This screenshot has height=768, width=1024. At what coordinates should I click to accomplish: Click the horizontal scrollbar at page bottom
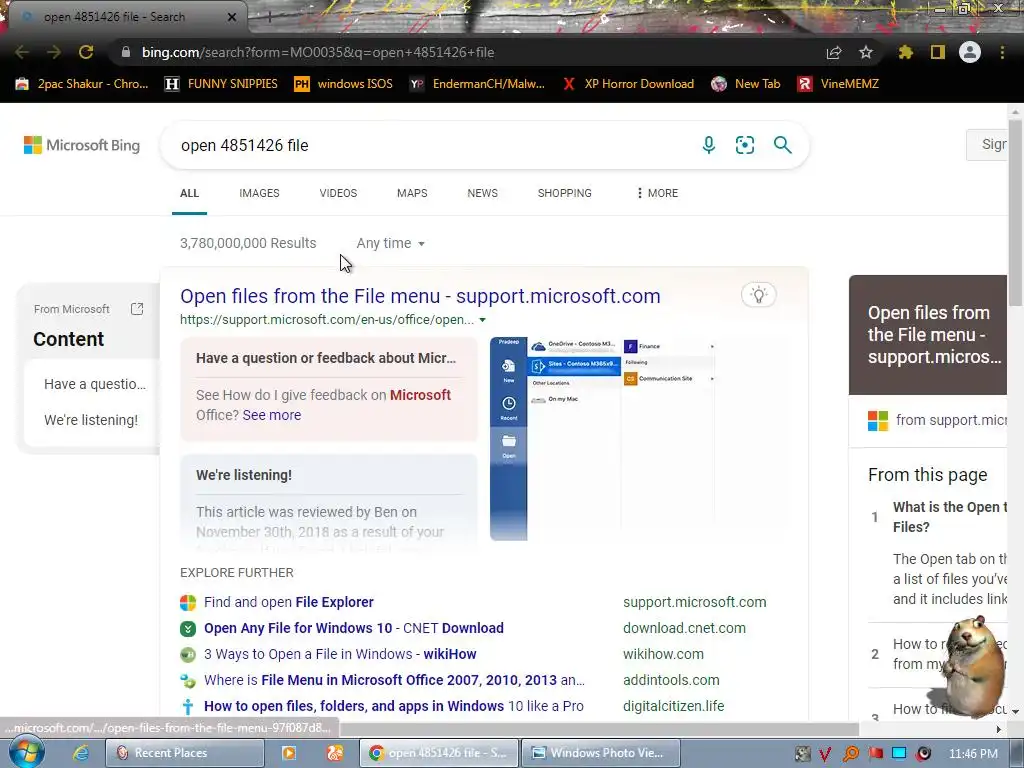(x=600, y=729)
